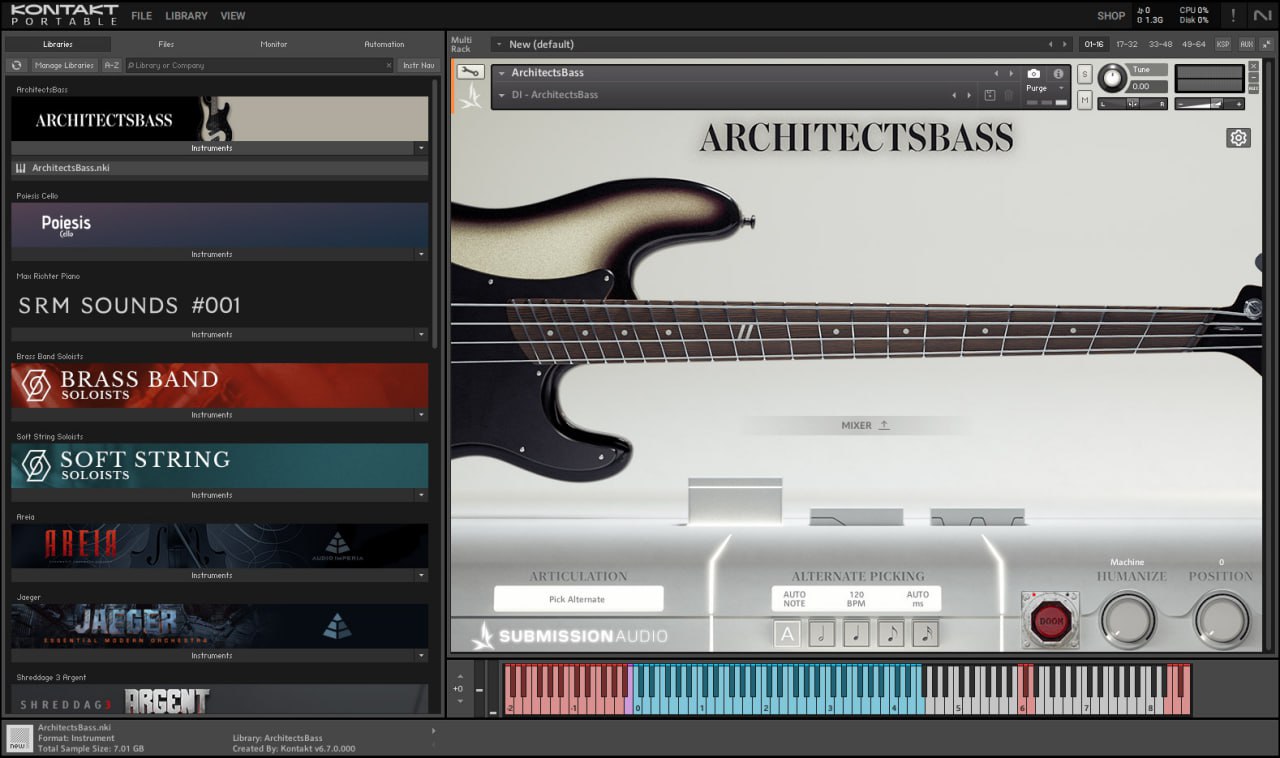Screen dimensions: 1280x758
Task: Expand Brass Band Soloists Instruments dropdown arrow
Action: point(421,415)
